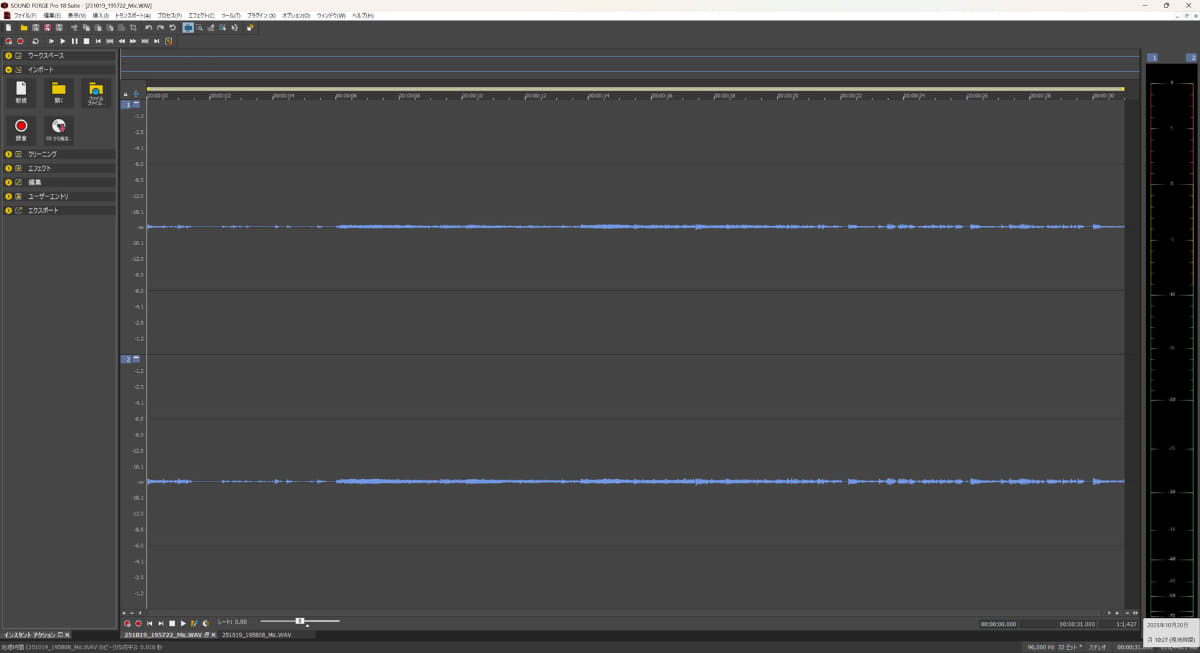Screen dimensions: 1200x653
Task: Go to start in data window transport bar
Action: [149, 623]
